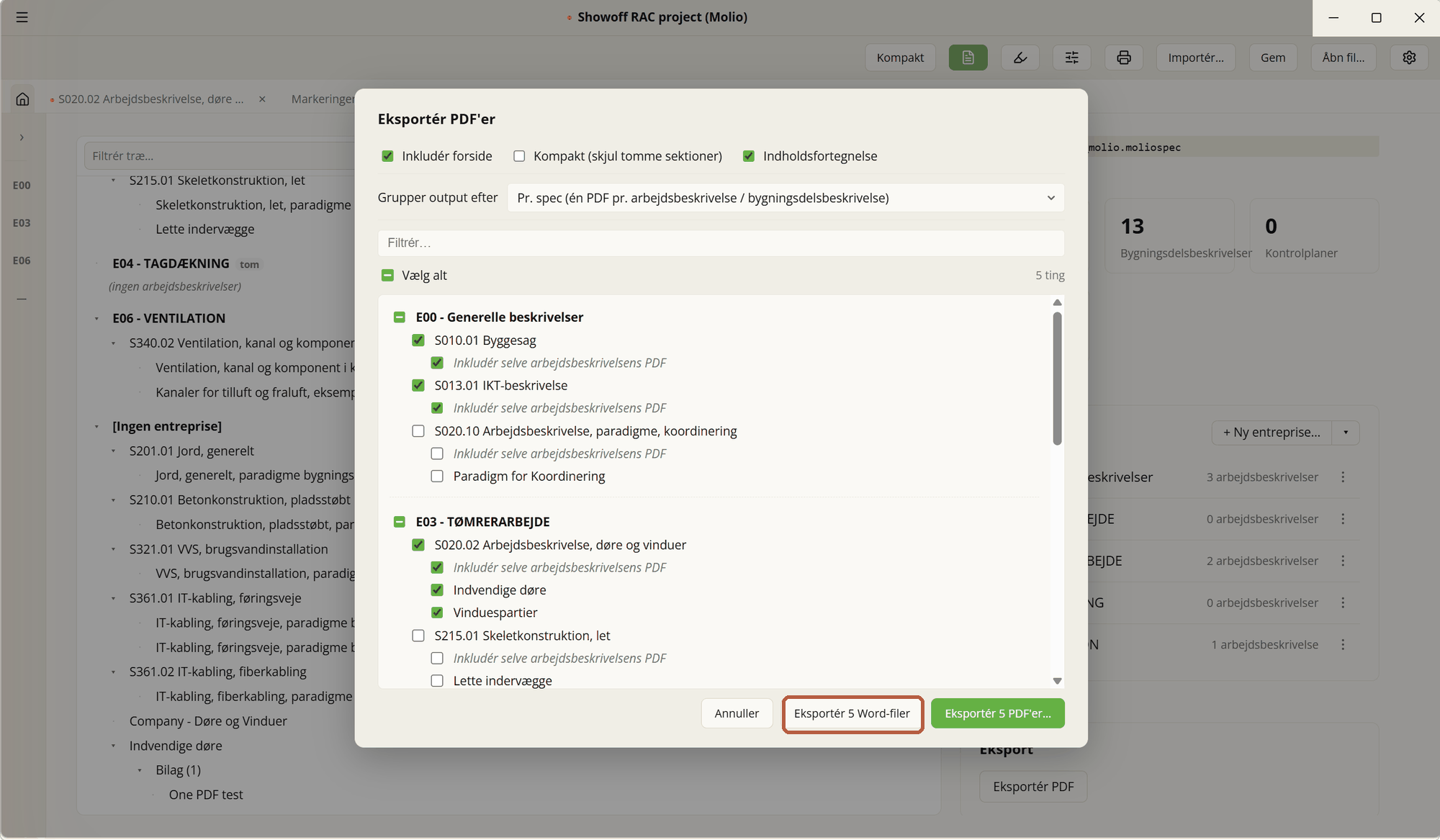Toggle Inkludér forside checkbox
This screenshot has width=1440, height=840.
point(387,156)
